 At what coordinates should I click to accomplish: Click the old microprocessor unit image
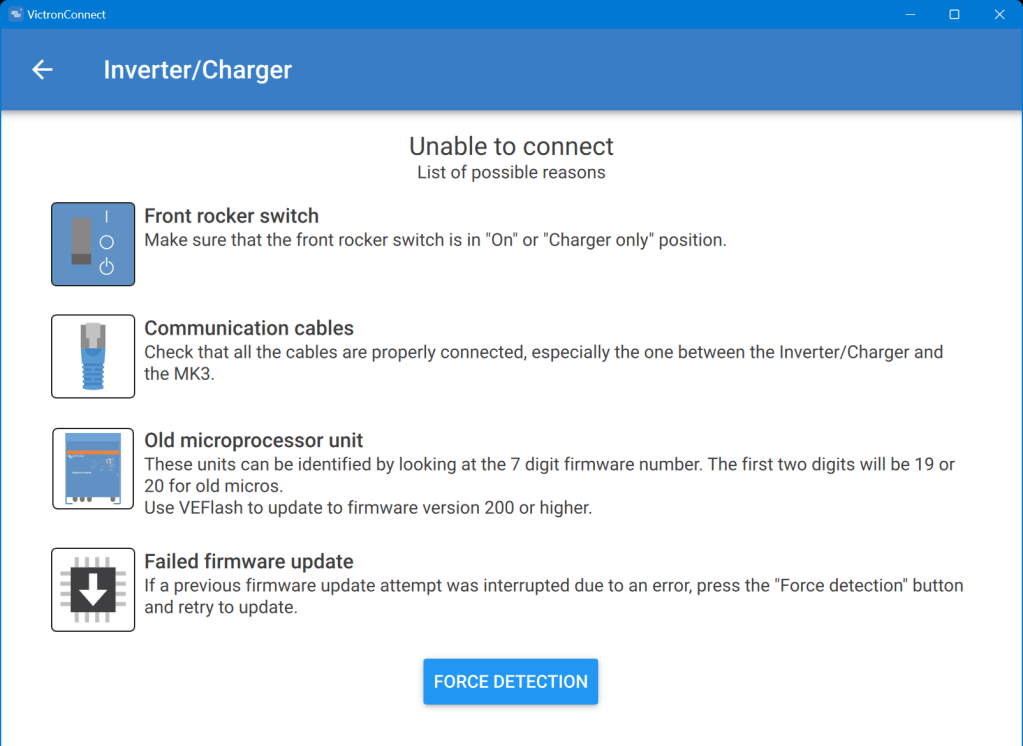[x=93, y=468]
